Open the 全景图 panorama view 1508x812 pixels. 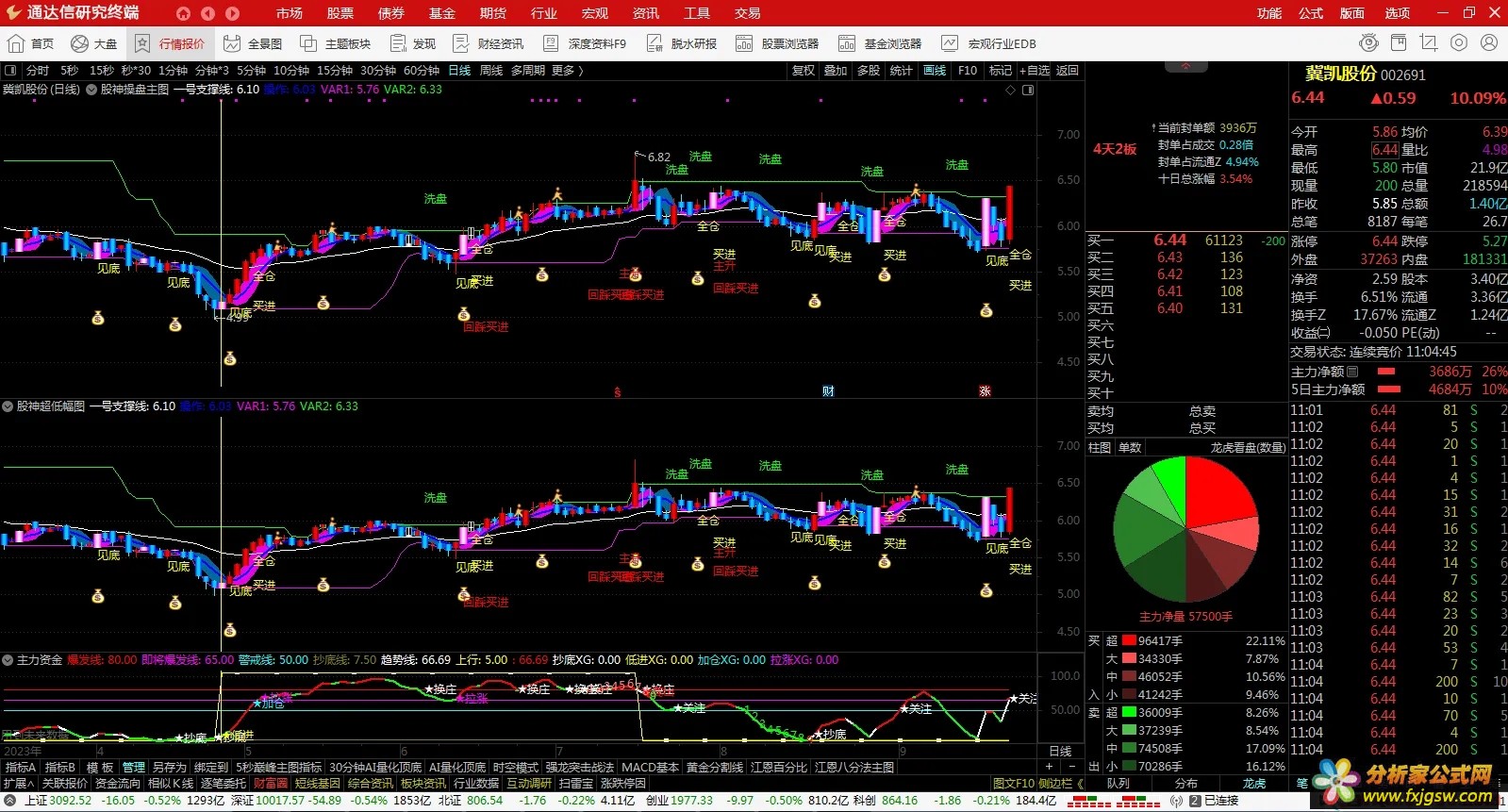pyautogui.click(x=253, y=43)
